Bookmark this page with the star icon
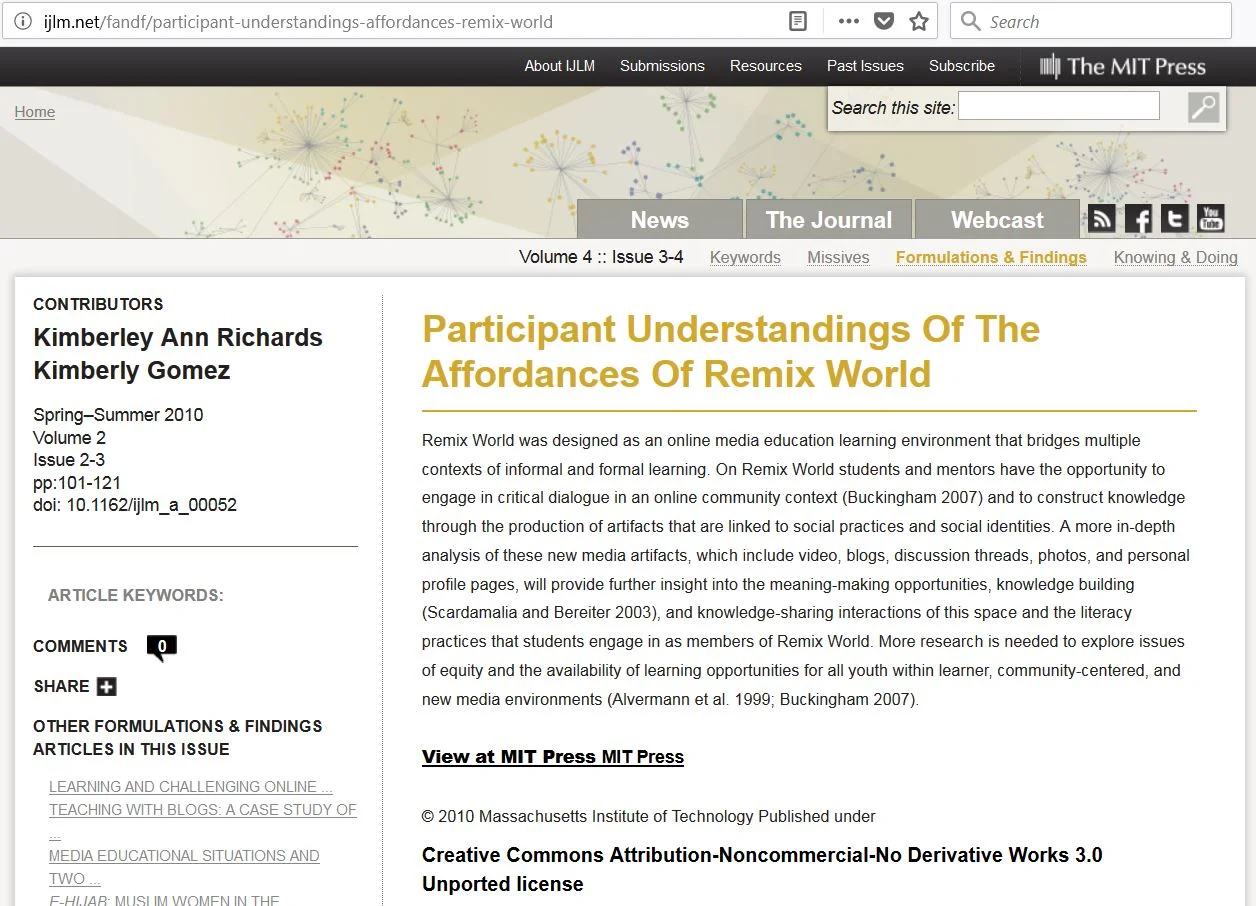The width and height of the screenshot is (1256, 906). [918, 20]
